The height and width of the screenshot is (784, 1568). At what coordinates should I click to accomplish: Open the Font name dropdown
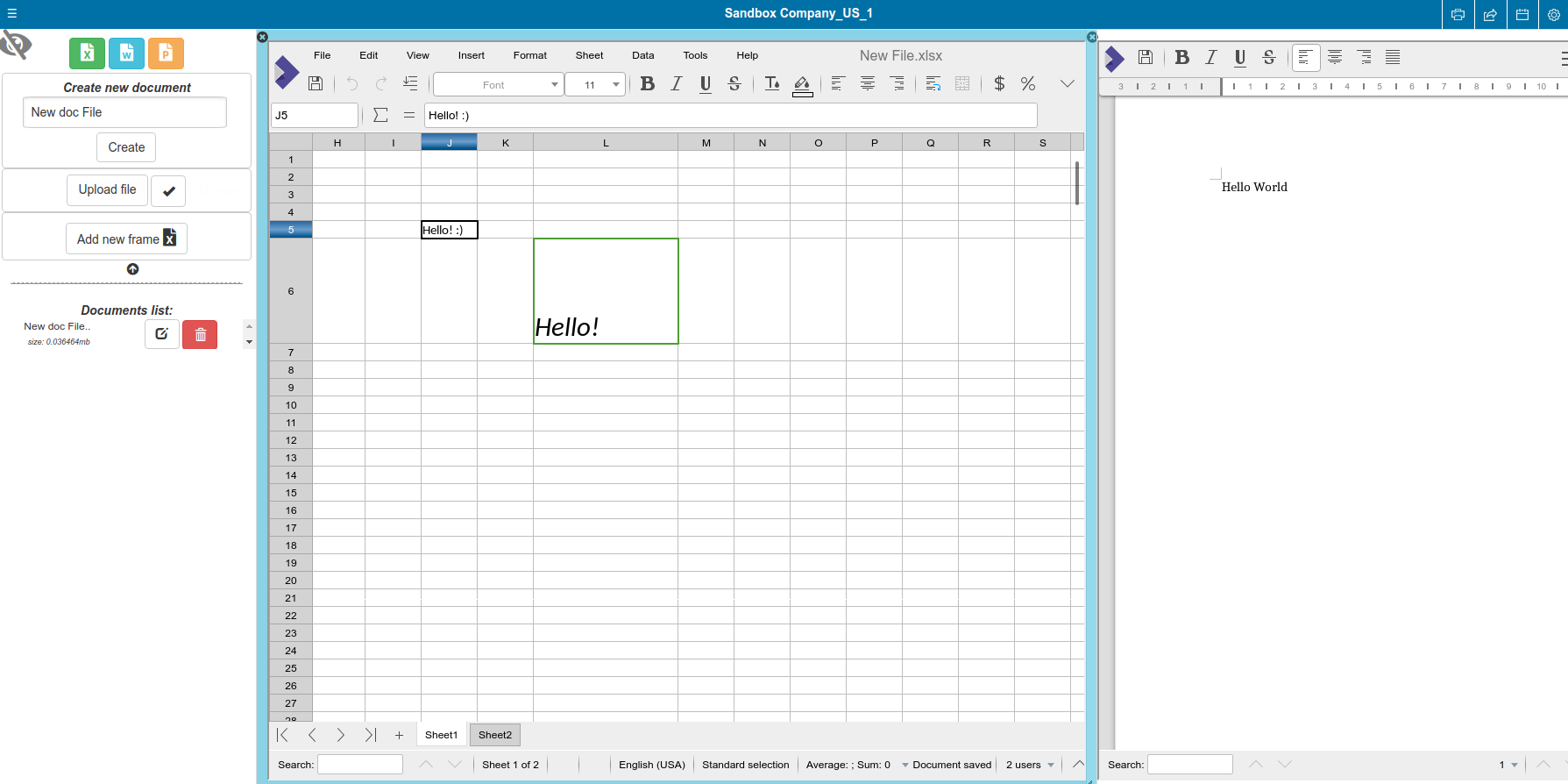[497, 84]
